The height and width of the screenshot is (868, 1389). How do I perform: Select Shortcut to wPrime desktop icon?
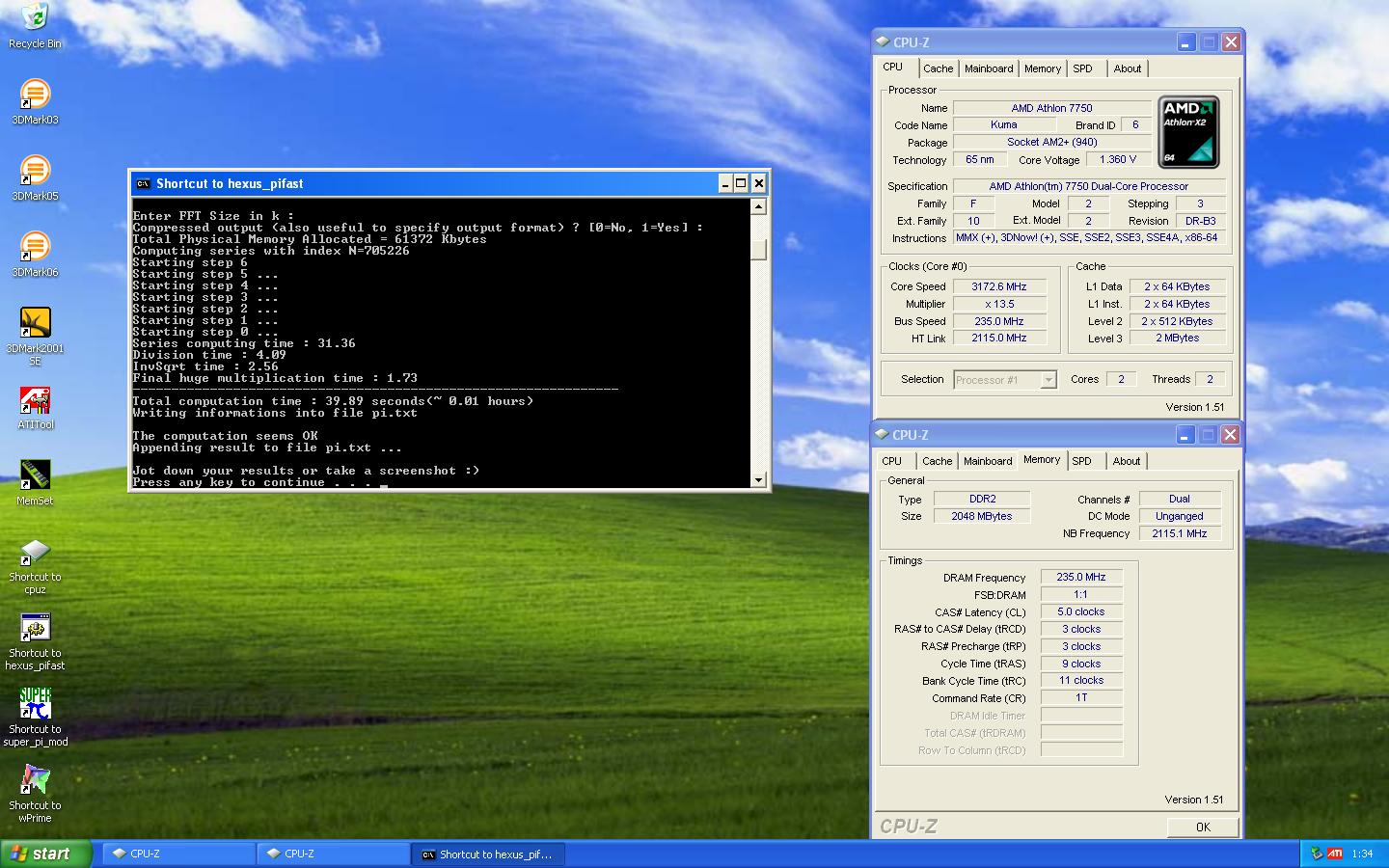(x=35, y=794)
